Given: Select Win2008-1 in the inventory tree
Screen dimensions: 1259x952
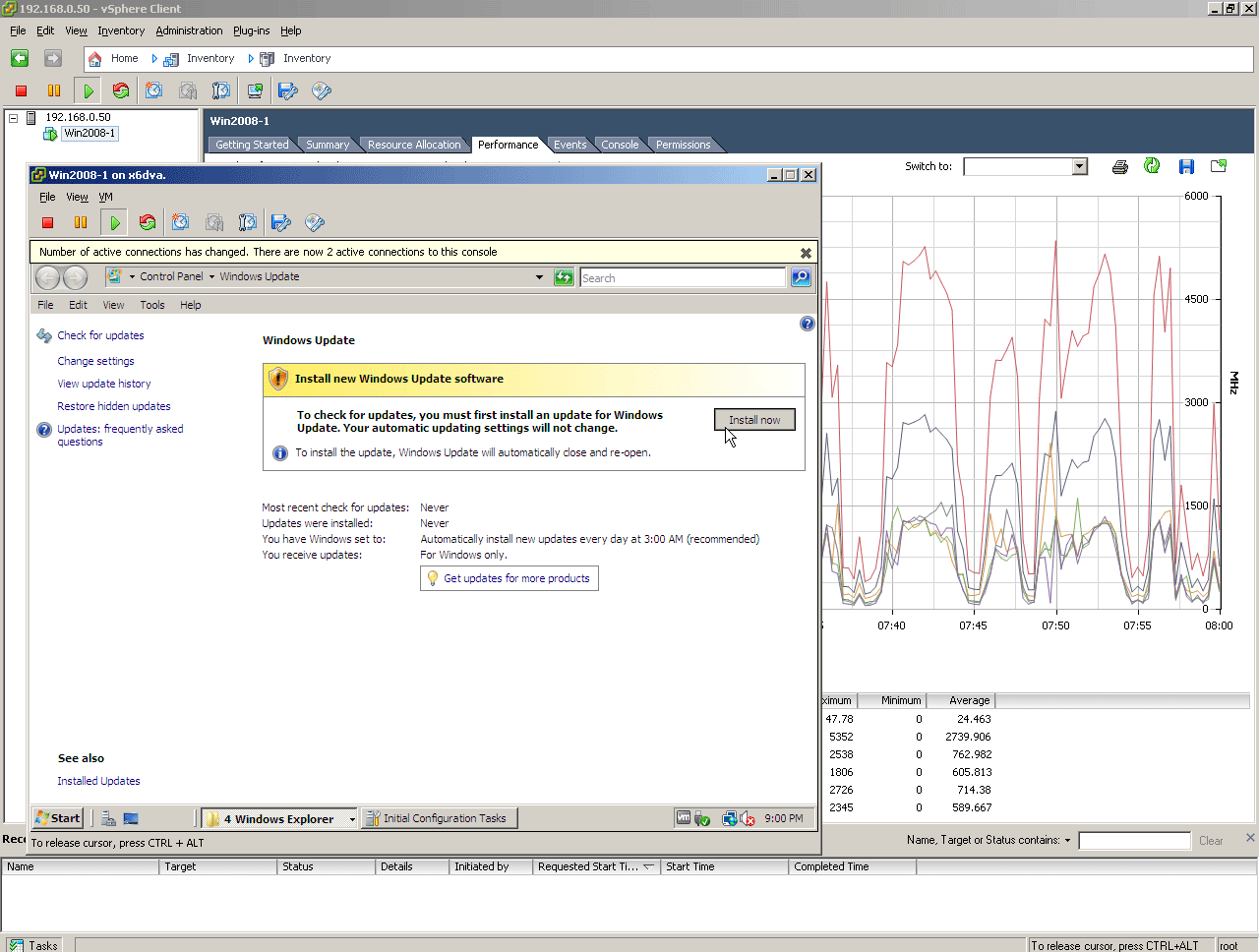Looking at the screenshot, I should [x=90, y=134].
